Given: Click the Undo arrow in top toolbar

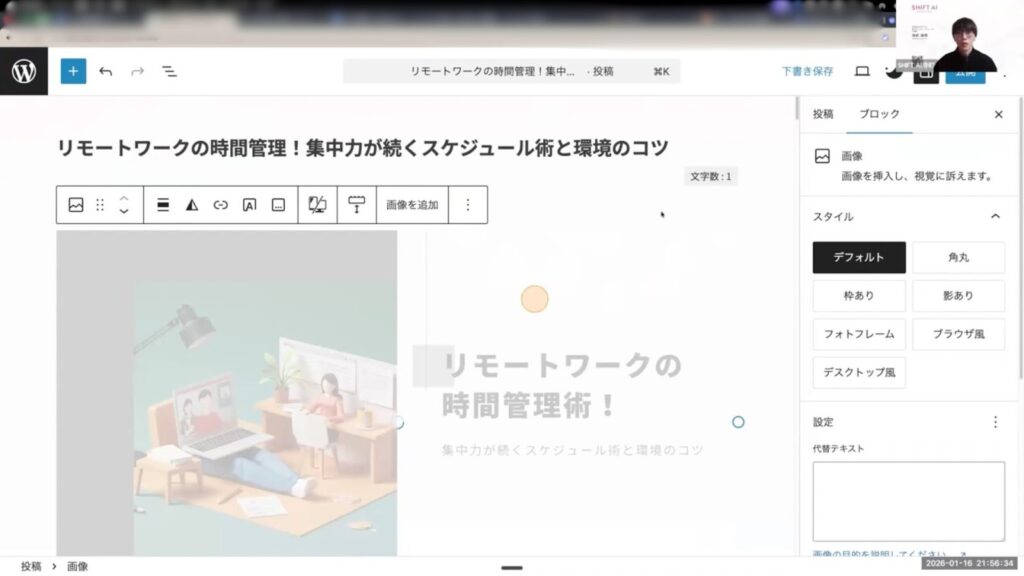Looking at the screenshot, I should (x=106, y=71).
